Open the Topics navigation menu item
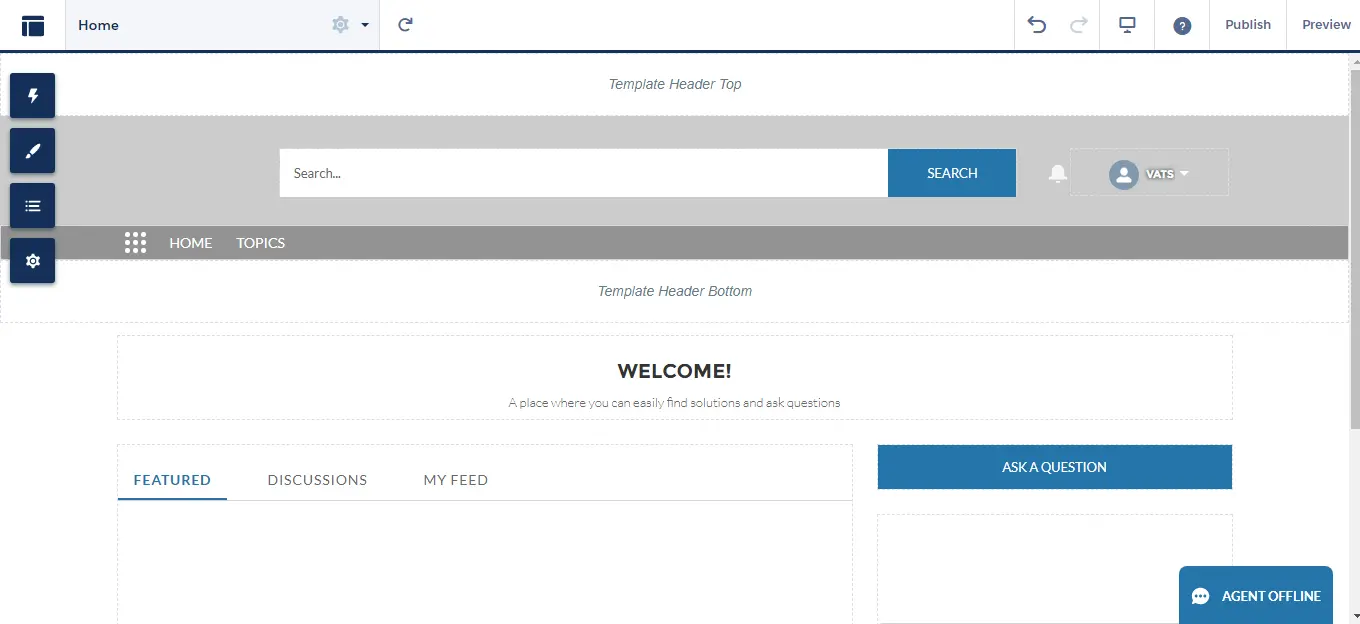Image resolution: width=1360 pixels, height=624 pixels. [260, 243]
